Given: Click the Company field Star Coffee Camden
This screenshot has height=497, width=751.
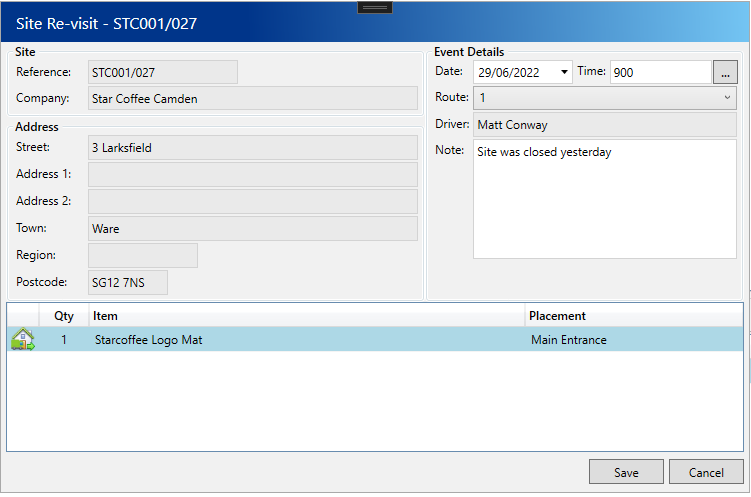Looking at the screenshot, I should (x=252, y=98).
